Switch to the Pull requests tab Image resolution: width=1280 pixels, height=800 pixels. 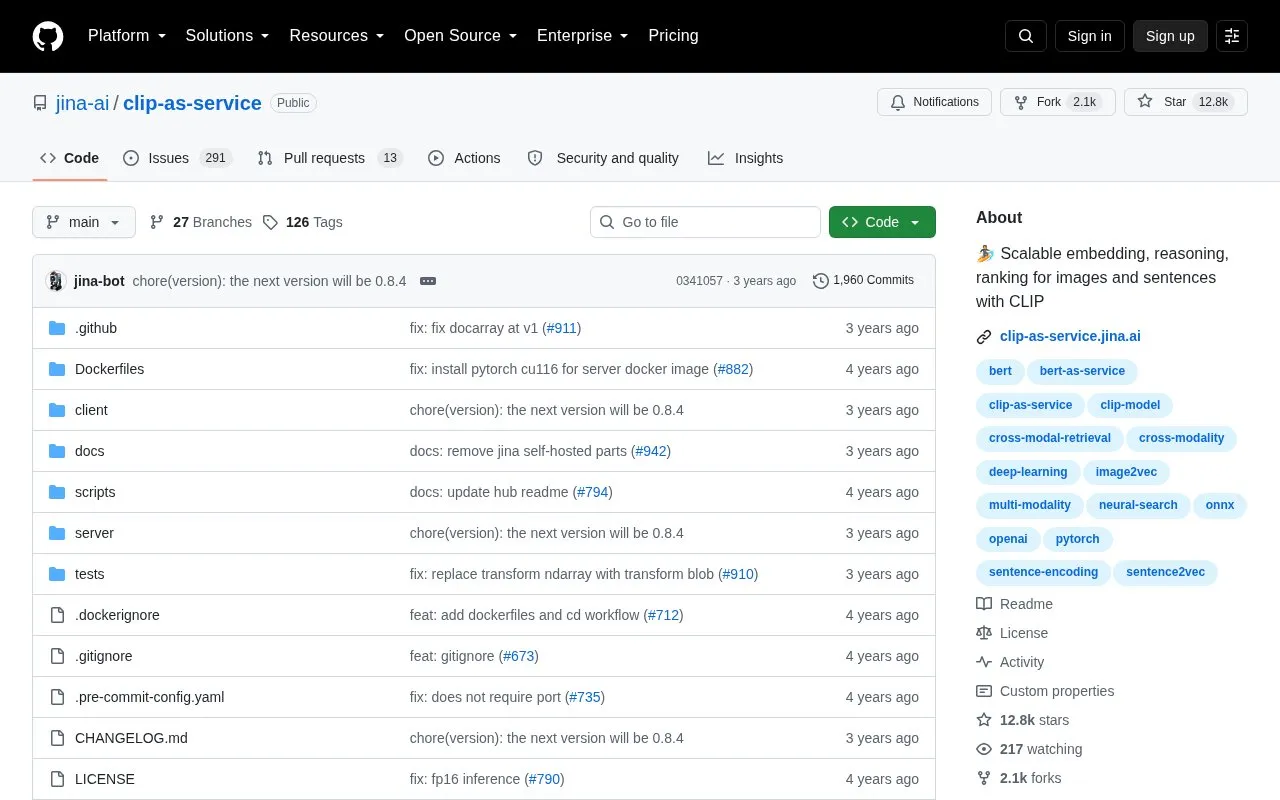(x=329, y=158)
